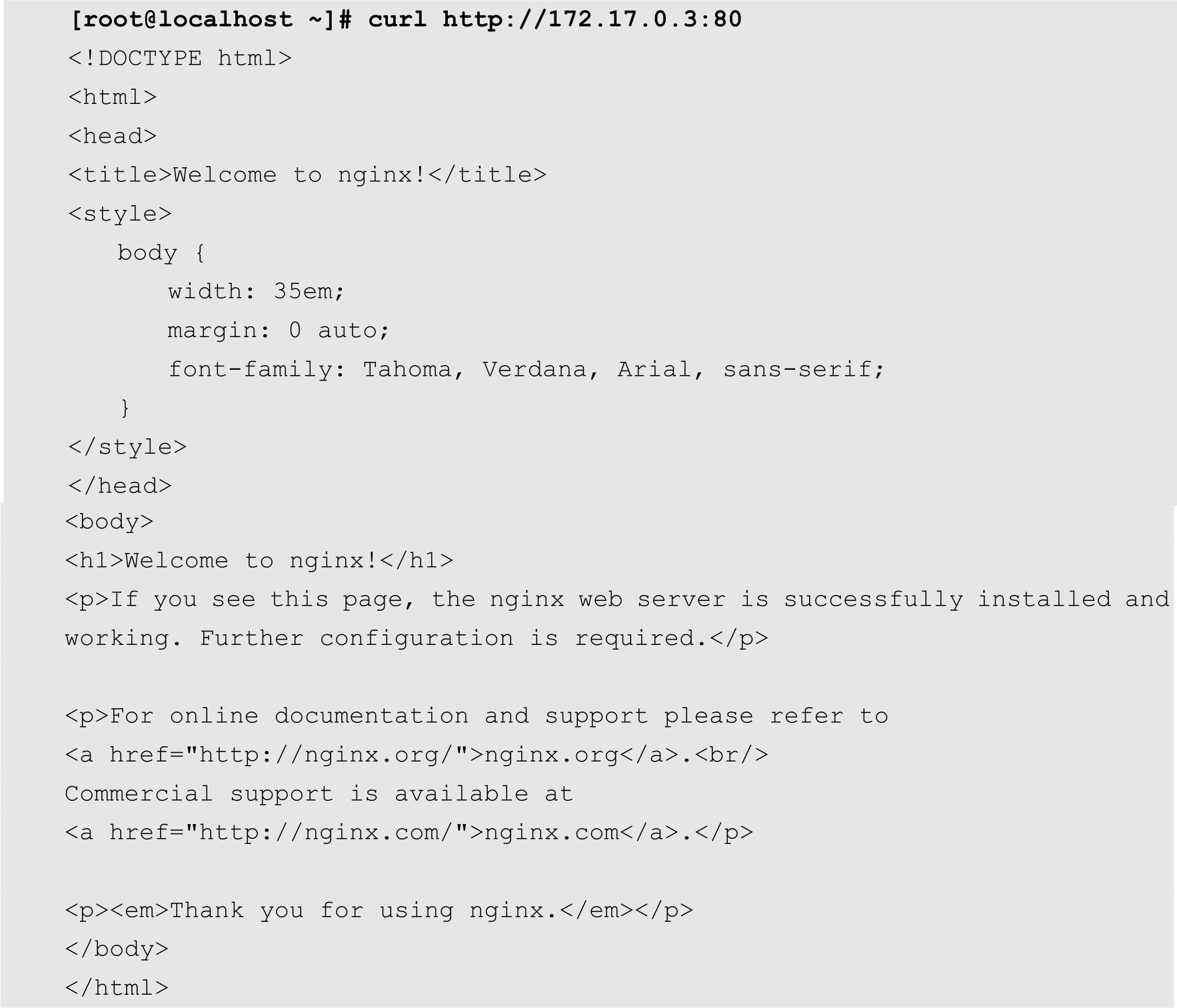Click the font-family declaration line
The width and height of the screenshot is (1177, 1008).
[526, 369]
